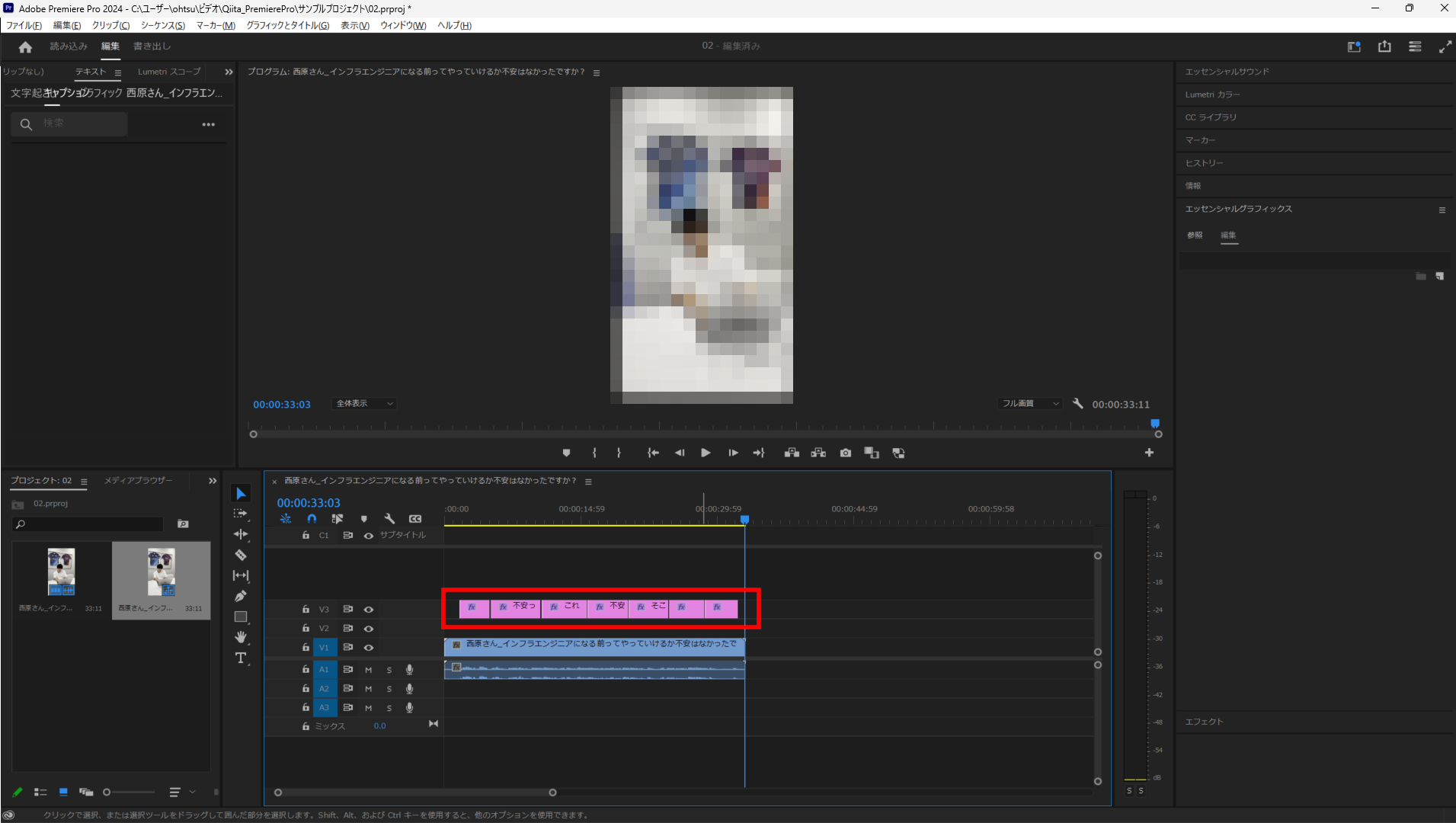Image resolution: width=1456 pixels, height=823 pixels.
Task: Open the グラフィックとタイトル menu
Action: [288, 26]
